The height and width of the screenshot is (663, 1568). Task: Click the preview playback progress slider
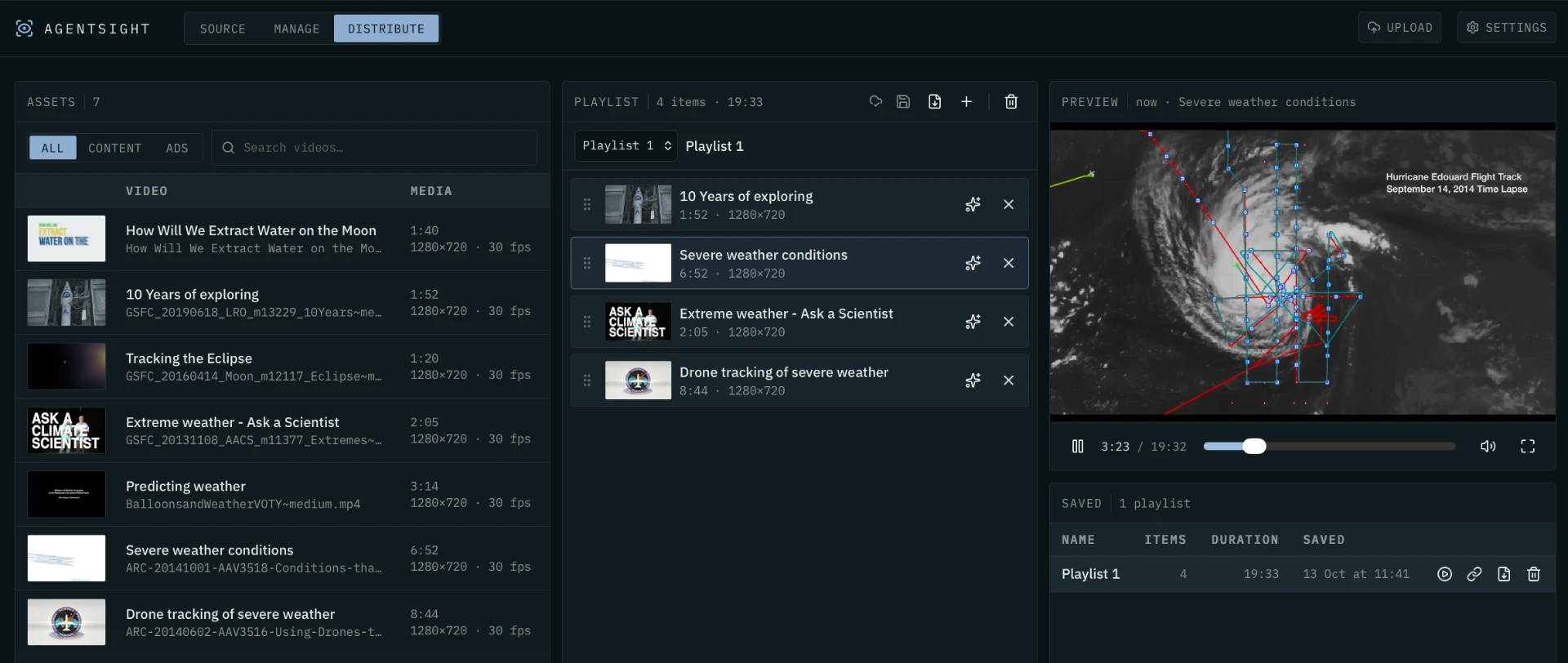[1330, 447]
